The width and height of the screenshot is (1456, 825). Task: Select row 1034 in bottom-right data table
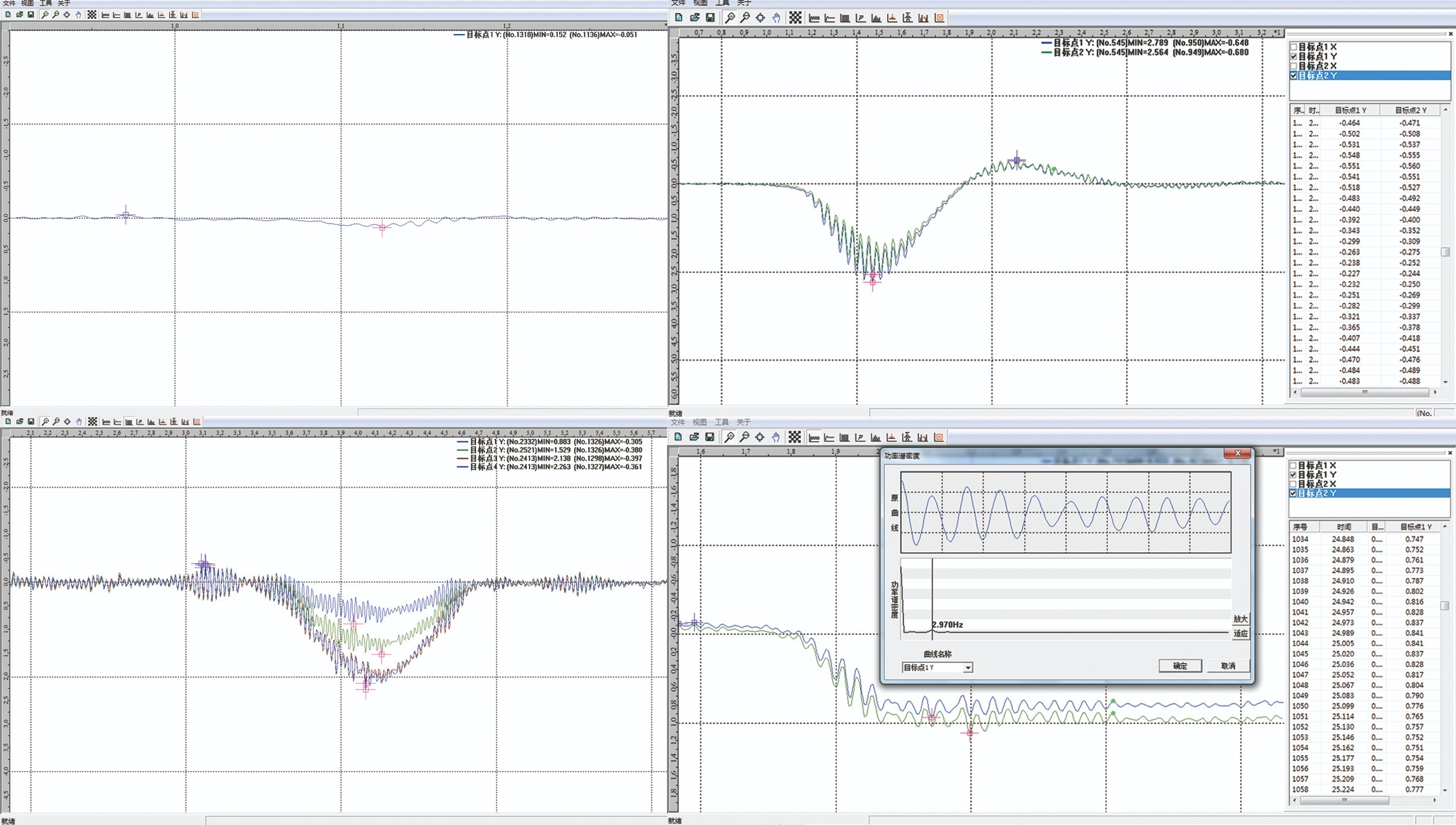point(1365,539)
